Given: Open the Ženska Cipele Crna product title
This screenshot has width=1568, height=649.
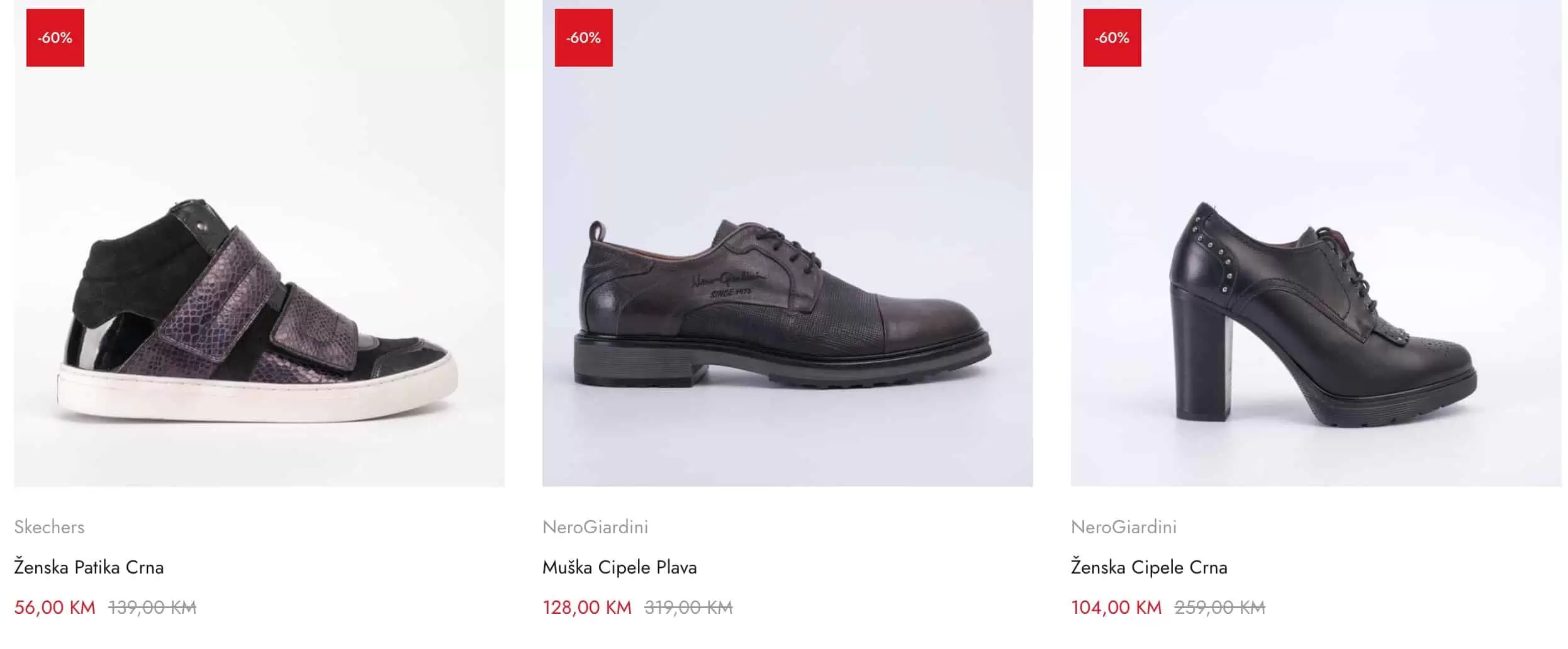Looking at the screenshot, I should coord(1149,567).
